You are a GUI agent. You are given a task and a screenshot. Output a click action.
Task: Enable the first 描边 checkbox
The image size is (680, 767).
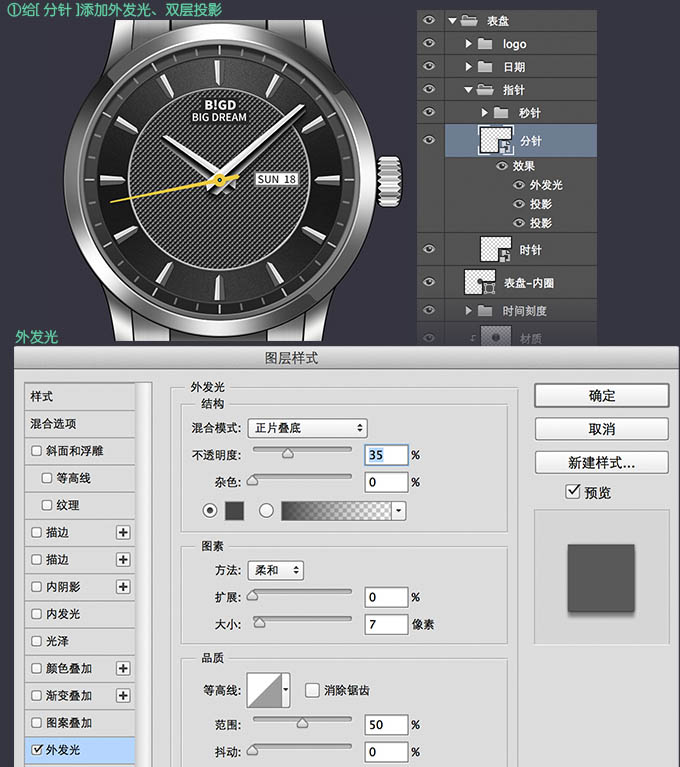[x=36, y=532]
